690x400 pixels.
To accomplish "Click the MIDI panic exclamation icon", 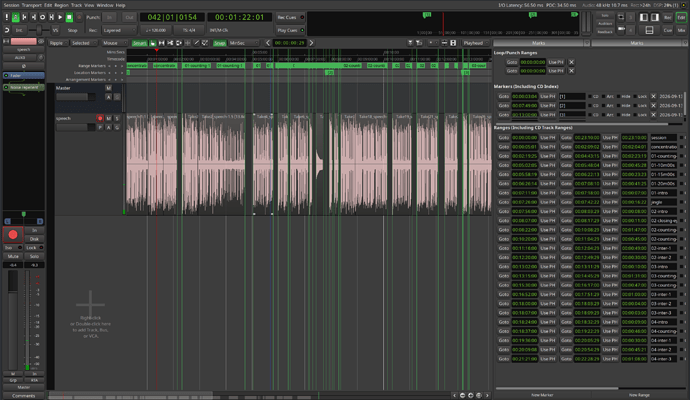I will tap(7, 17).
